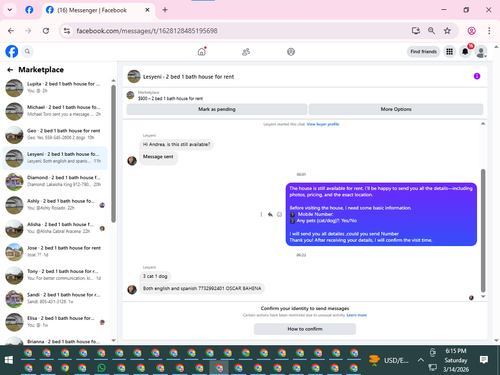React to the purple message with the emoji icon

click(x=279, y=214)
